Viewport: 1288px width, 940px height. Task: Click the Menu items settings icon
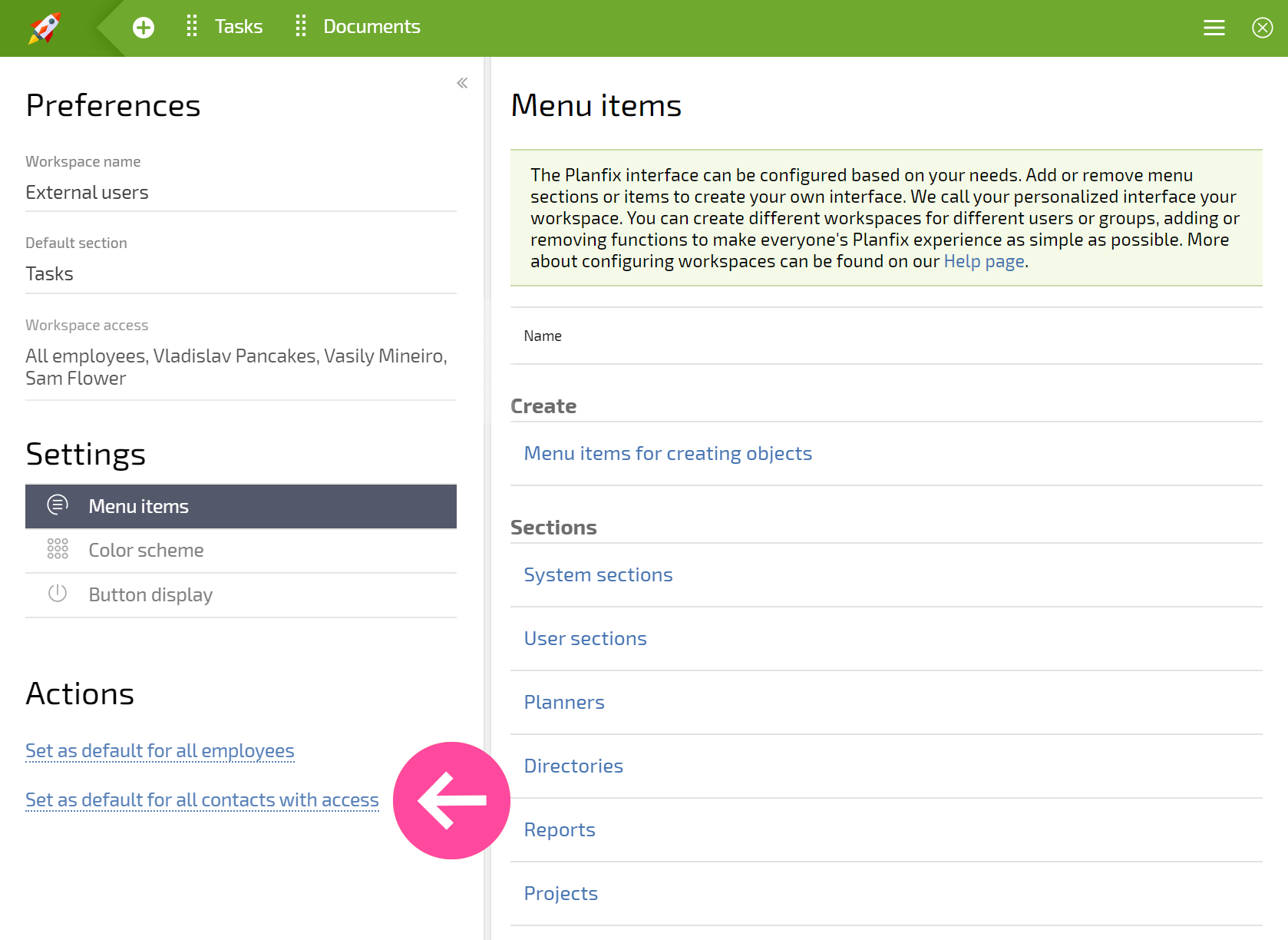pyautogui.click(x=58, y=505)
